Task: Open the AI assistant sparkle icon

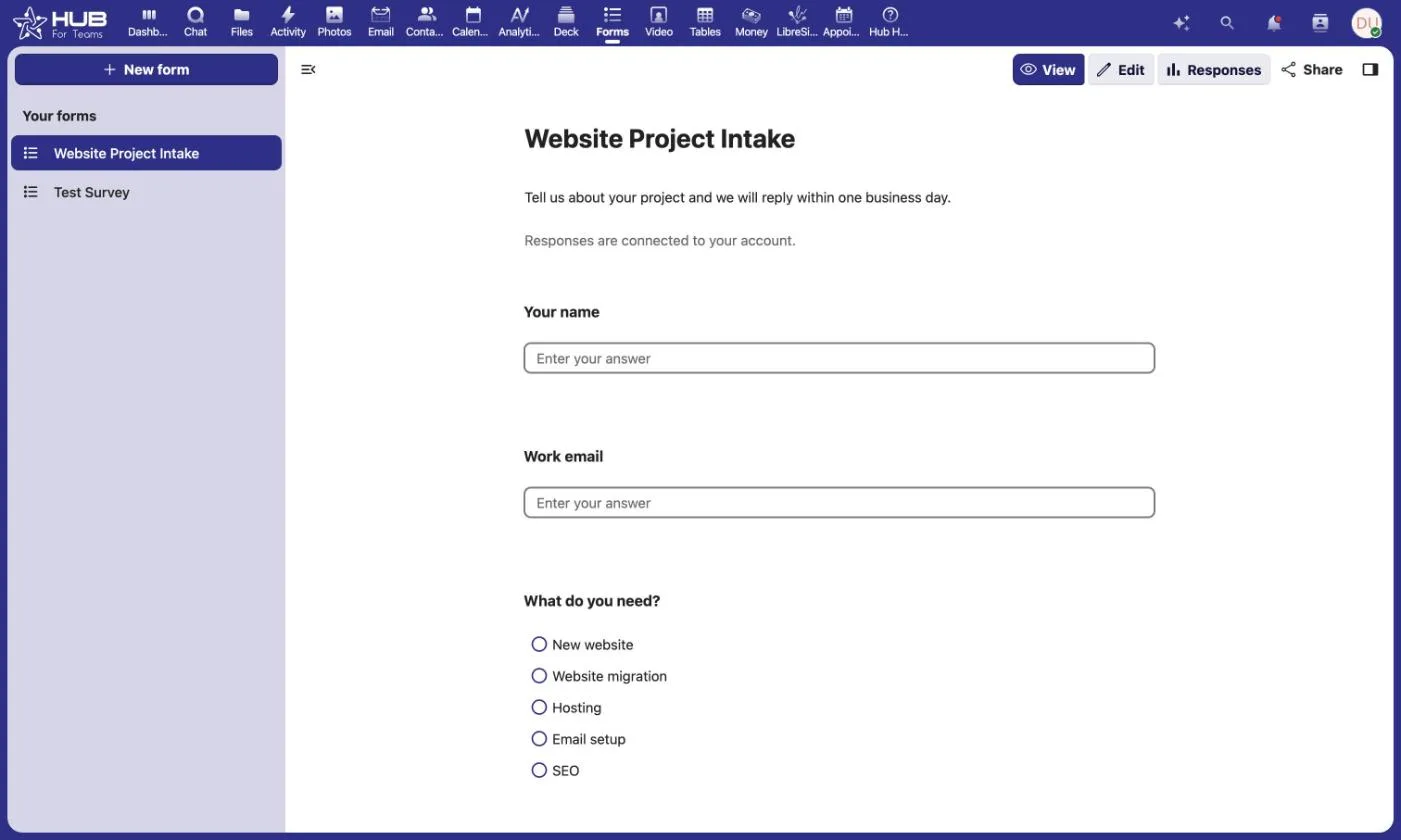Action: coord(1181,22)
